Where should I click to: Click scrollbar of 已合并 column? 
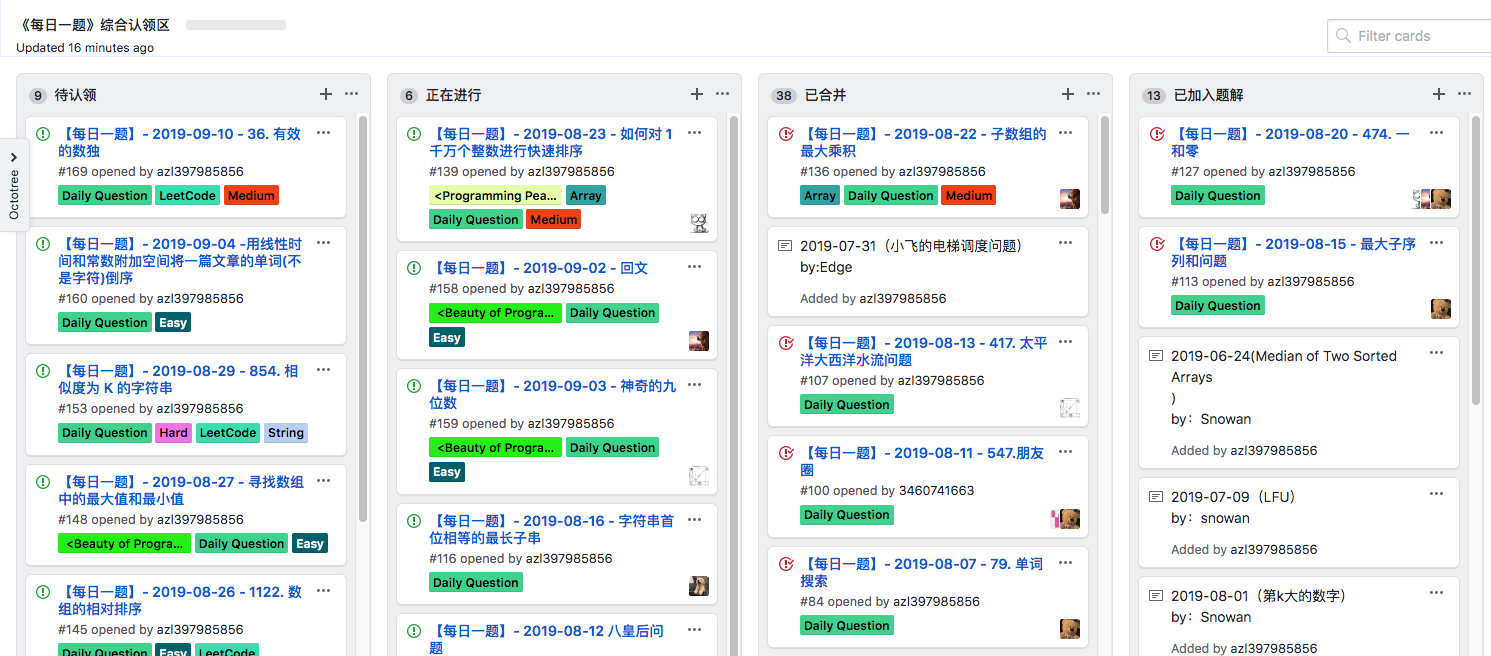(1105, 164)
